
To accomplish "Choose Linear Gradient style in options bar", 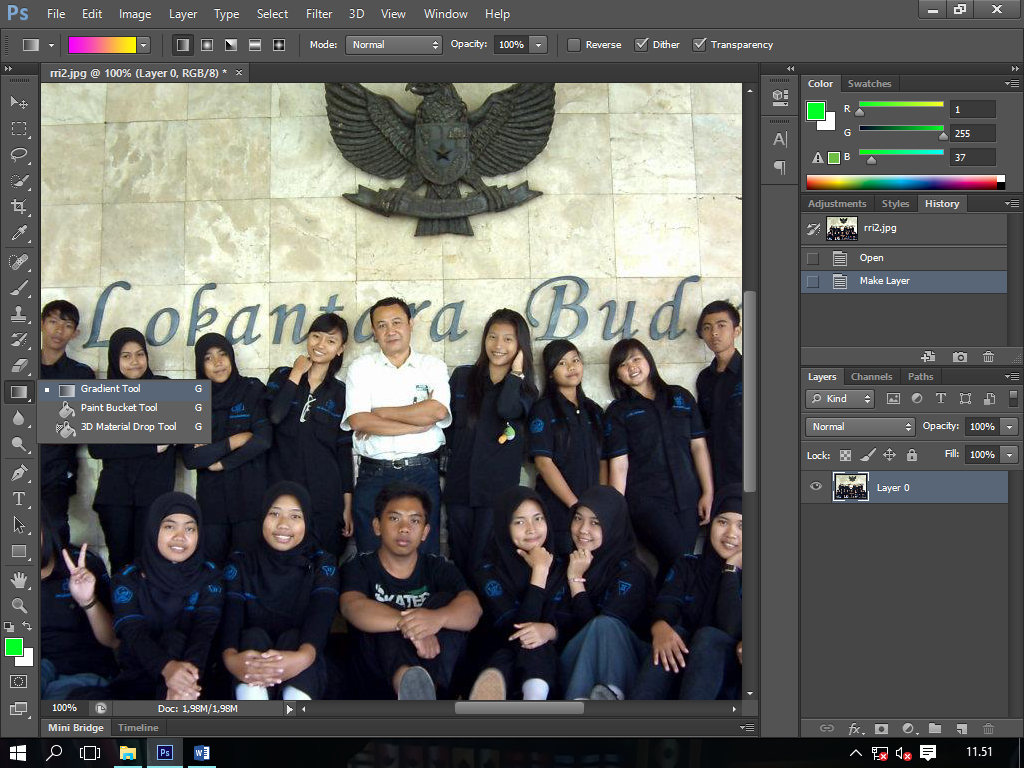I will click(183, 44).
